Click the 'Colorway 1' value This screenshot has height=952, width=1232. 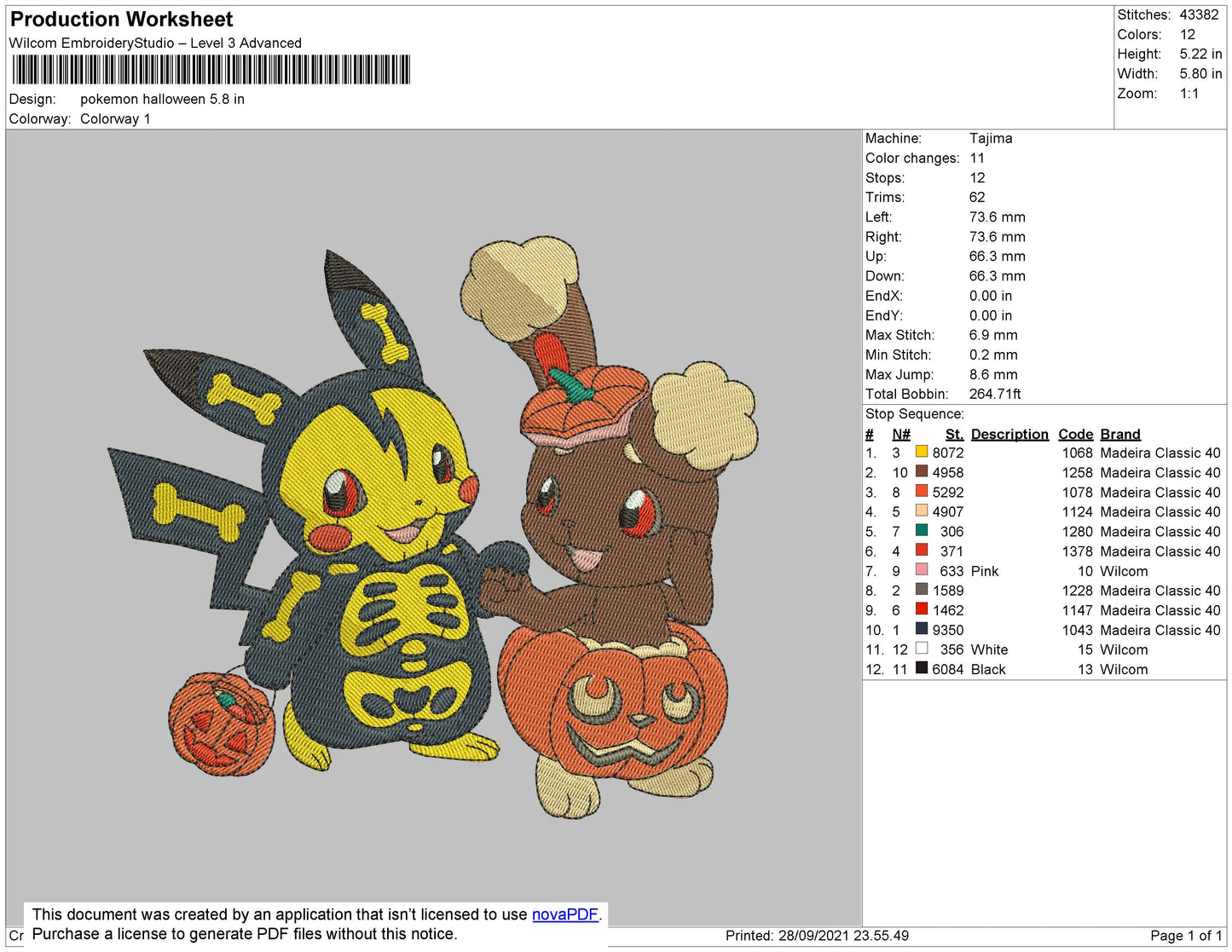tap(115, 118)
